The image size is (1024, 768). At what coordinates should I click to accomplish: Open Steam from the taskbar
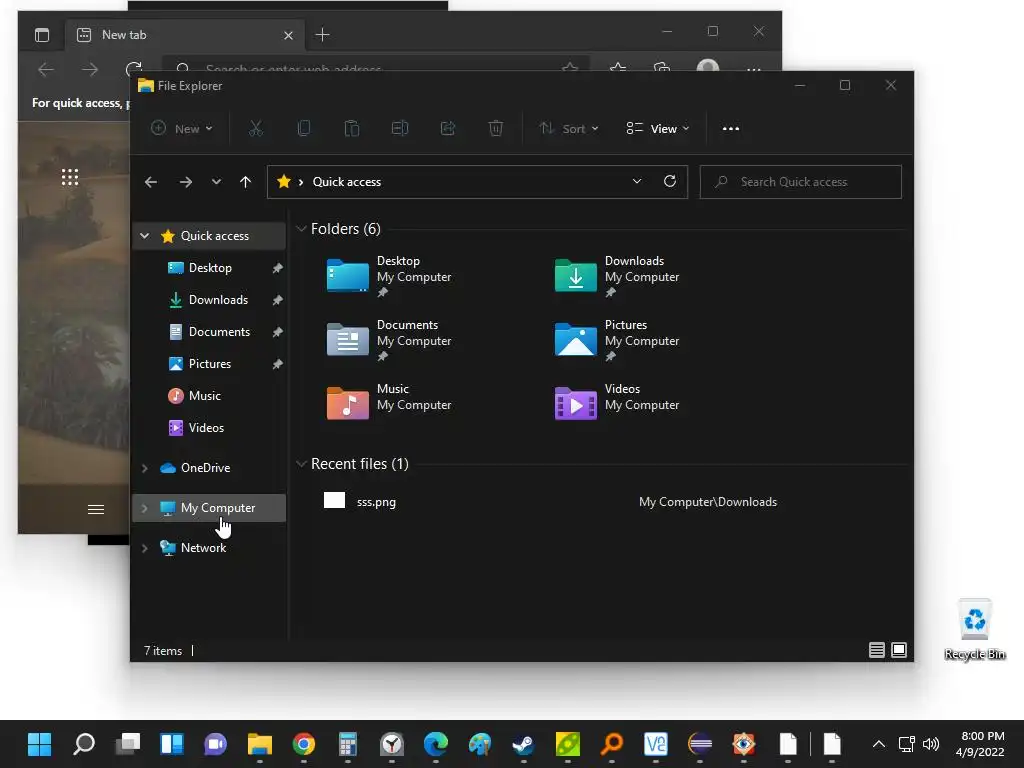pos(524,744)
